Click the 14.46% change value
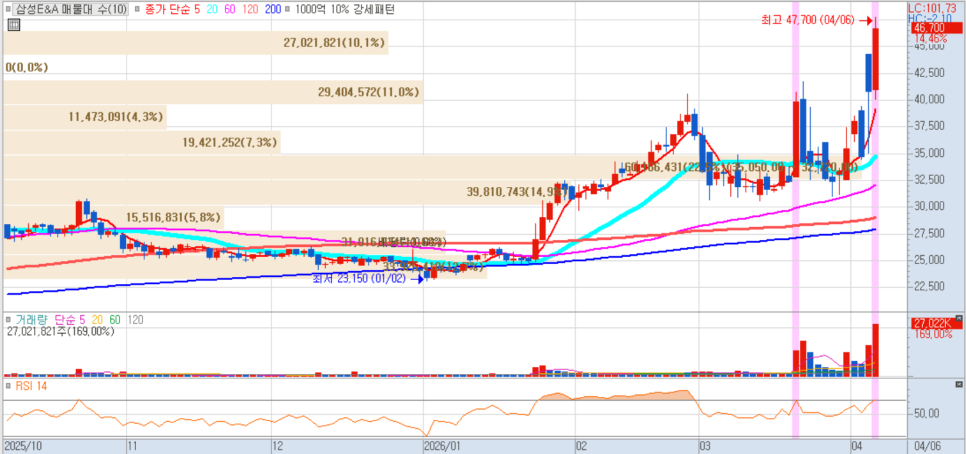 click(x=930, y=38)
